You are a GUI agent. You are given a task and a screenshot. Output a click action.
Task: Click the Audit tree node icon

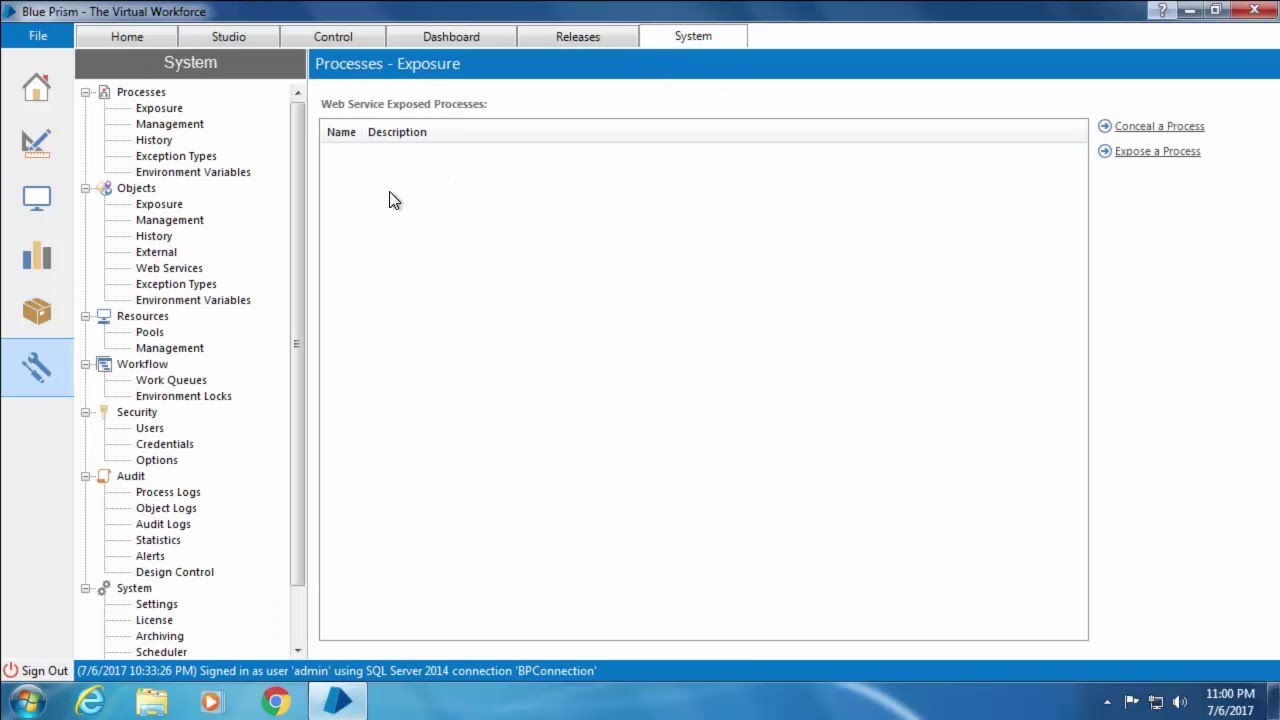tap(104, 476)
